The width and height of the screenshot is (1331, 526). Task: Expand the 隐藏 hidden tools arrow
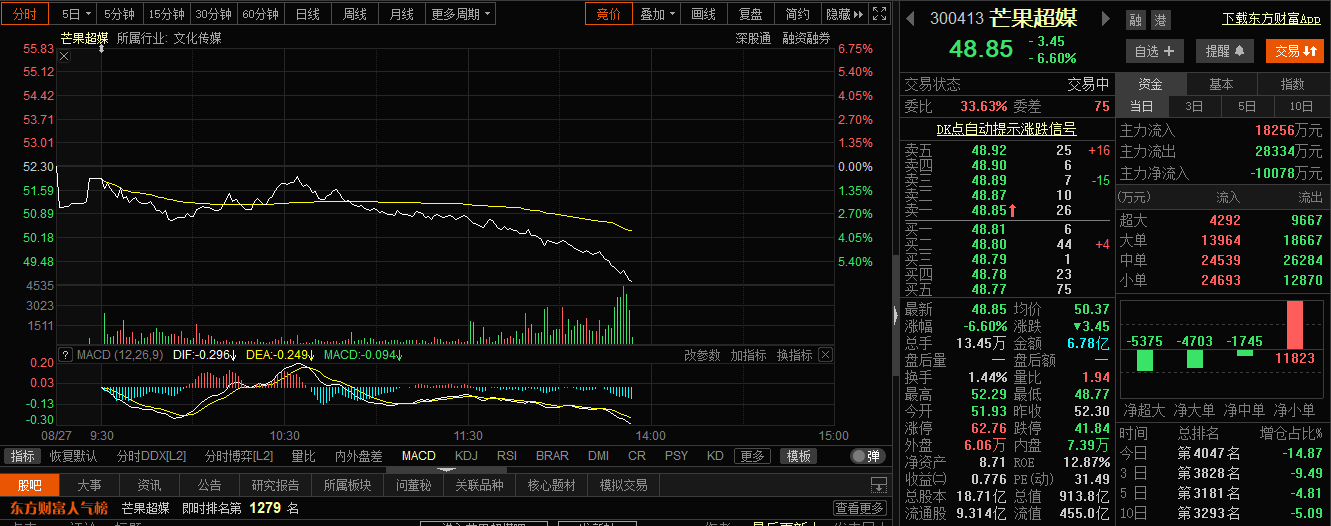click(x=845, y=14)
